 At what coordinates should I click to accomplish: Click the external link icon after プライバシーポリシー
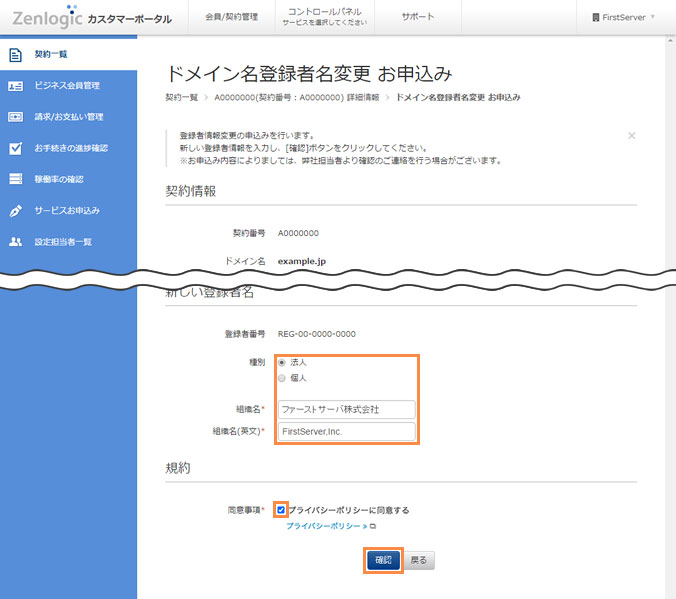click(373, 526)
